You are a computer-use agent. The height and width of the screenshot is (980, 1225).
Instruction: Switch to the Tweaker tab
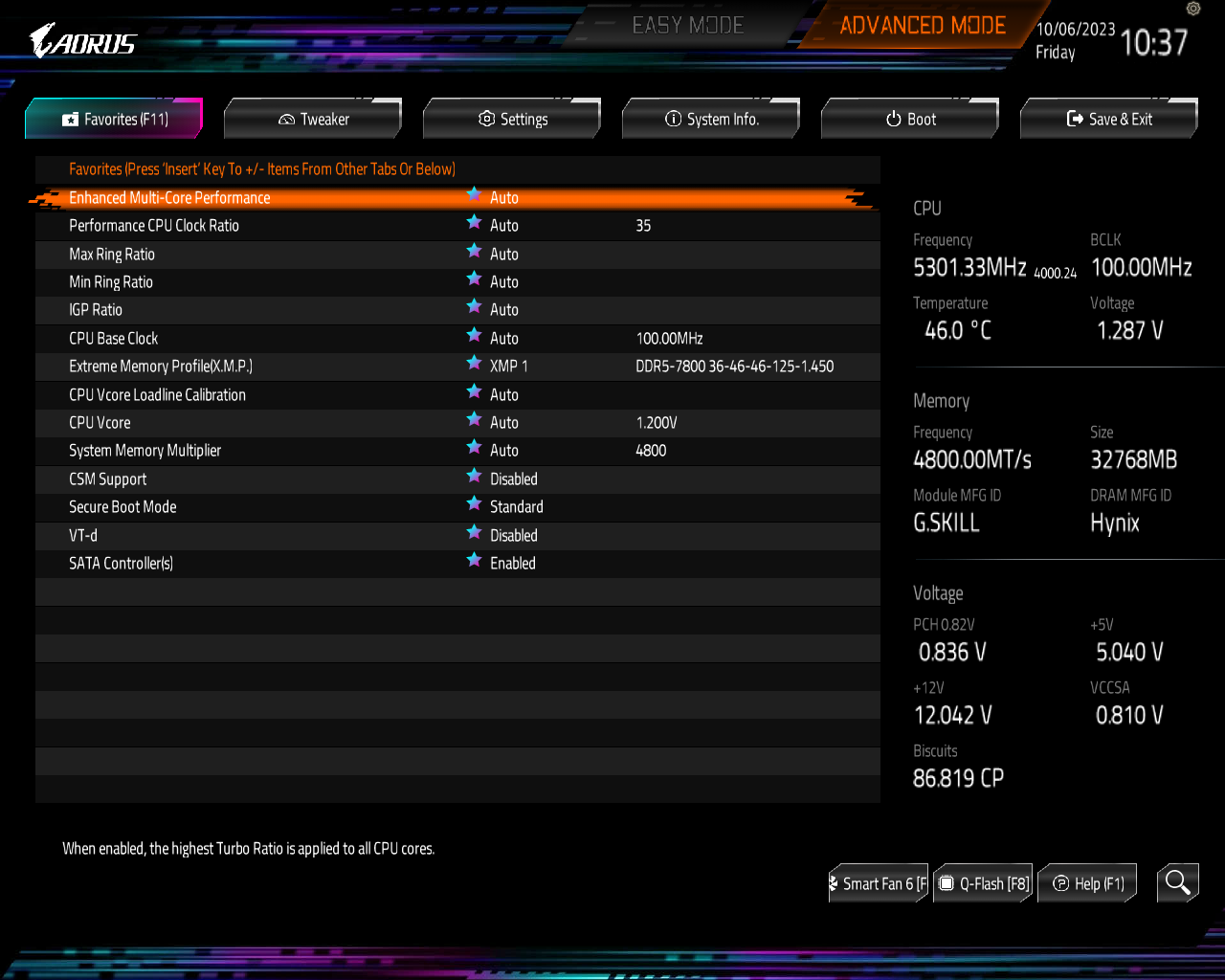(313, 119)
